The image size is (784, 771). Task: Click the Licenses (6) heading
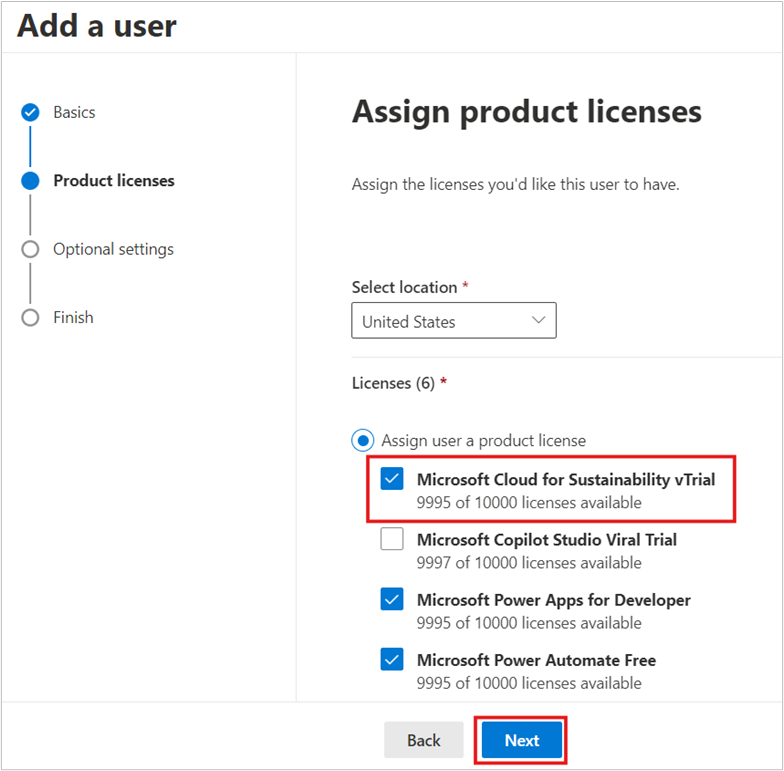pos(394,383)
